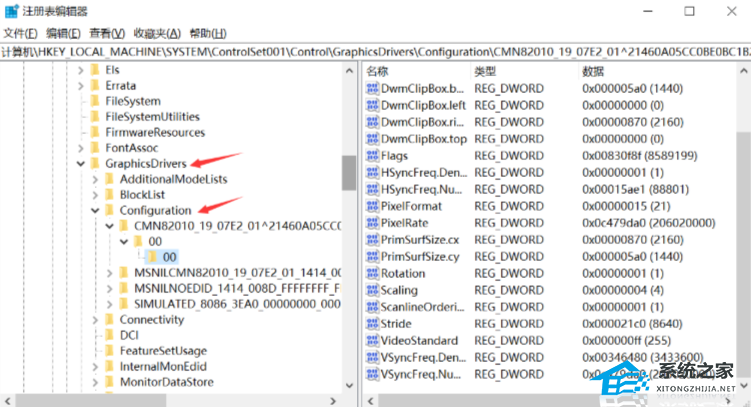Click the PrimSurfSize.cx value icon
751x407 pixels.
(x=372, y=240)
